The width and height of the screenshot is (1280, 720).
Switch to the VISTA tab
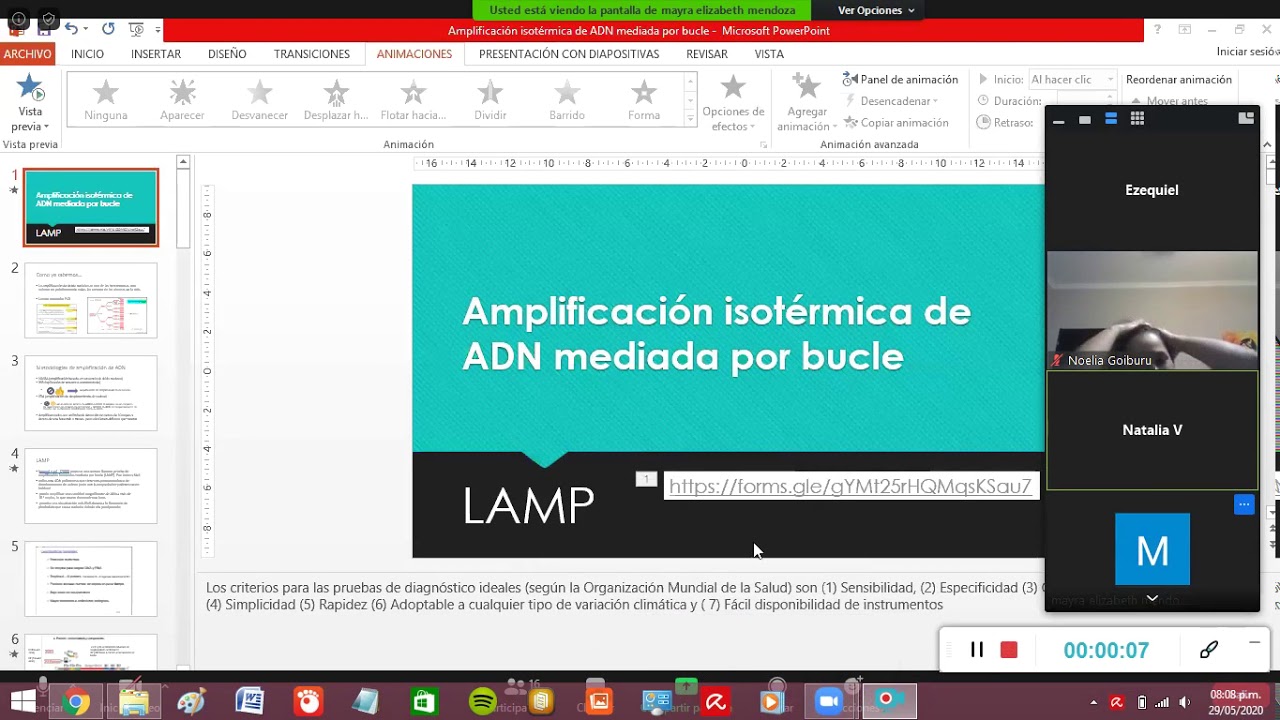(769, 54)
